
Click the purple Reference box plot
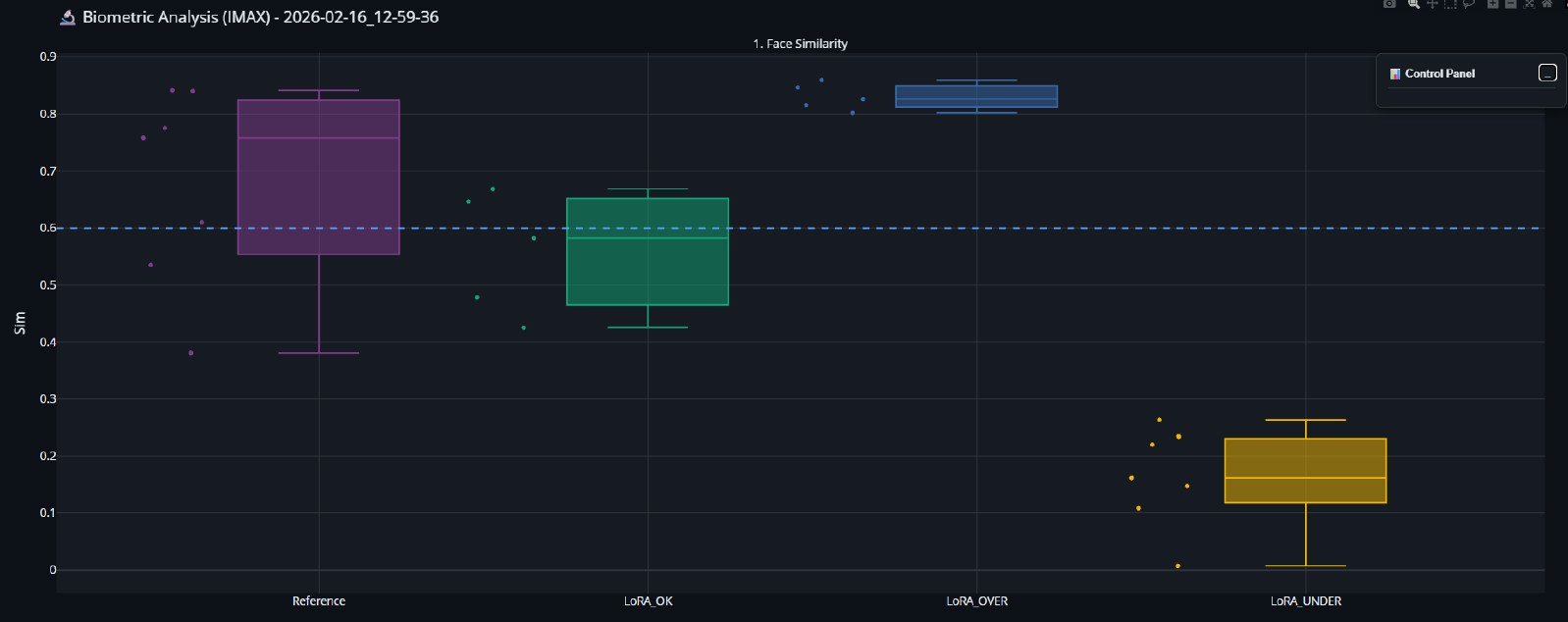pos(319,177)
